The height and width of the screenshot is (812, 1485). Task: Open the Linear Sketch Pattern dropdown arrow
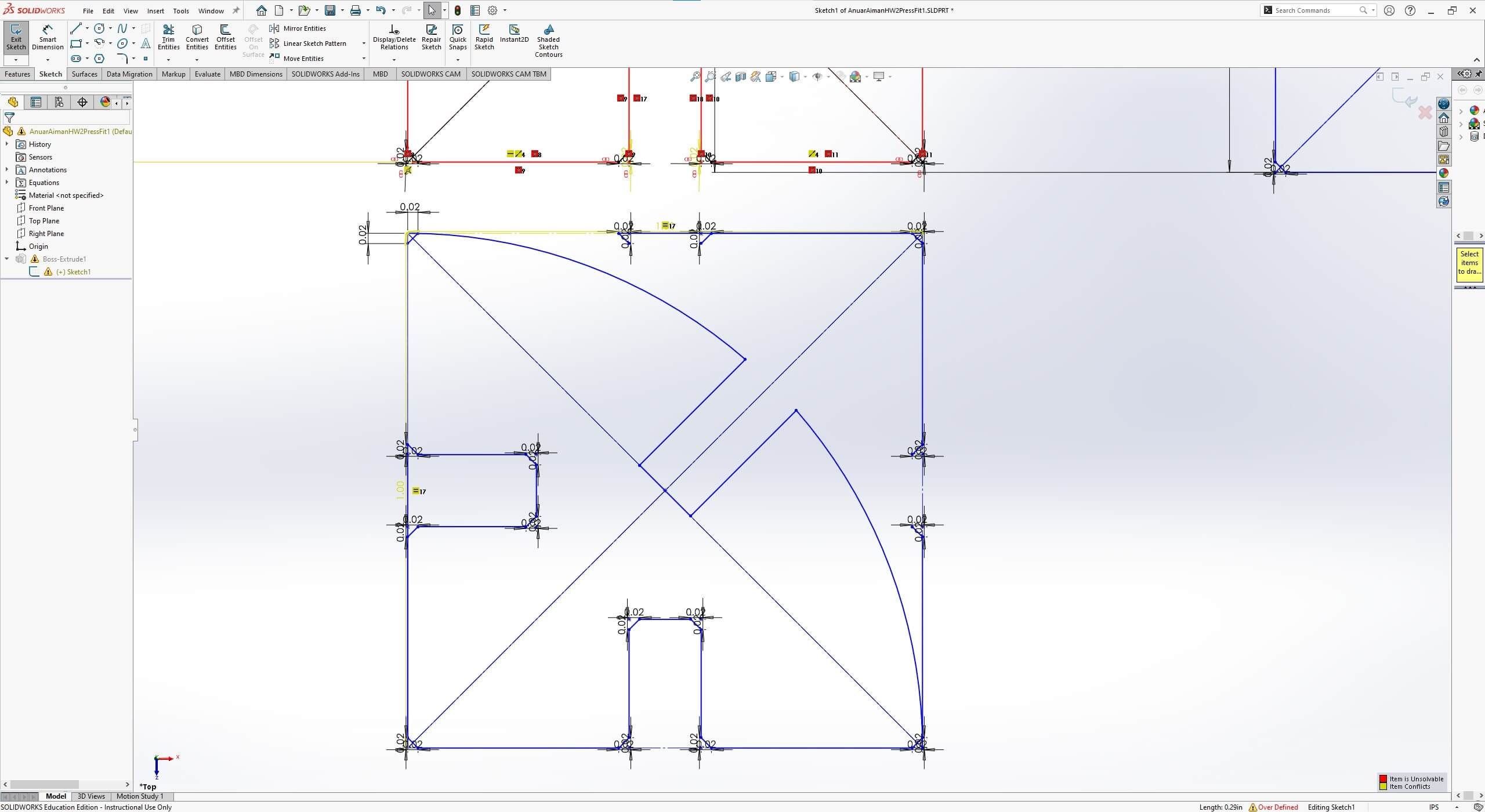364,43
